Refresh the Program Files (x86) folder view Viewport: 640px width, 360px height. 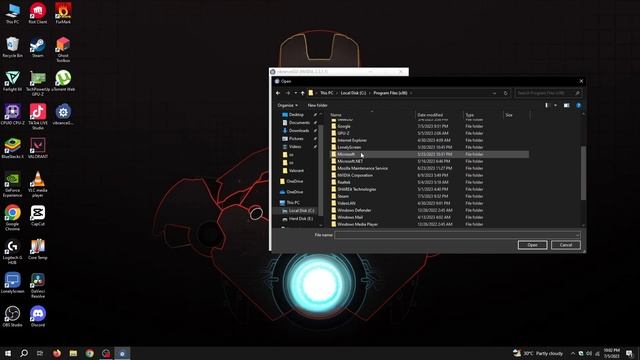point(505,93)
